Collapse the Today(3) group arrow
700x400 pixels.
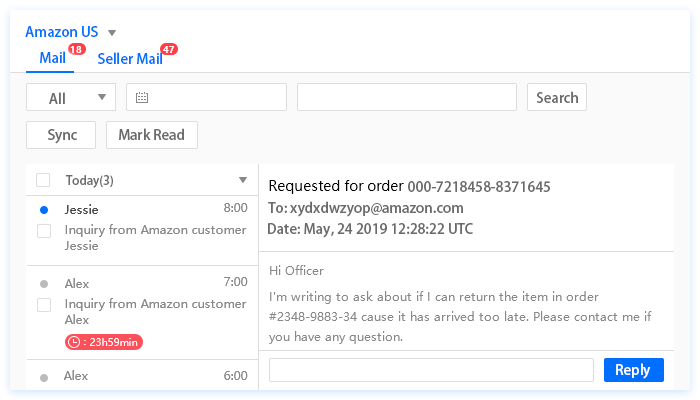tap(243, 181)
